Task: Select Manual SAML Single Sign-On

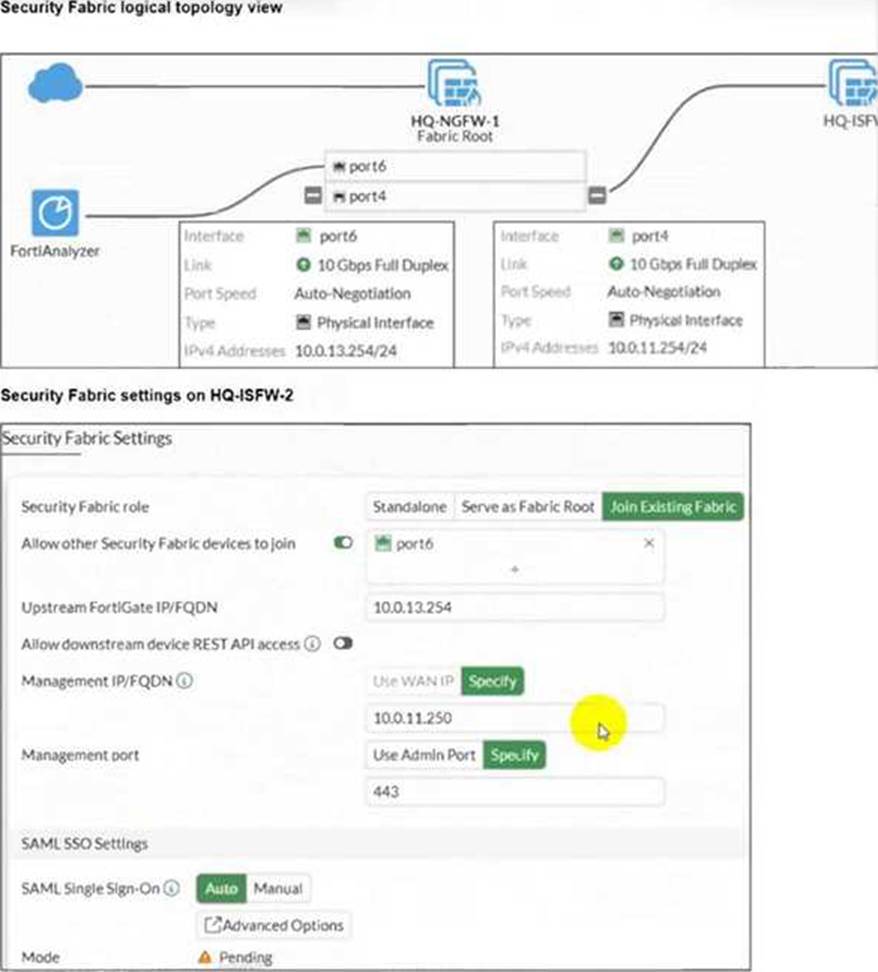Action: tap(278, 888)
